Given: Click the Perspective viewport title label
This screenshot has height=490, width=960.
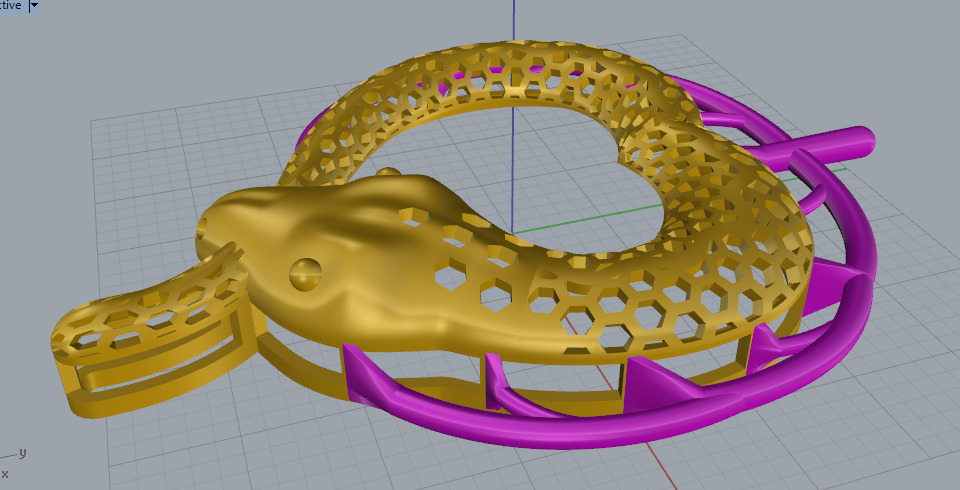Looking at the screenshot, I should [x=11, y=6].
